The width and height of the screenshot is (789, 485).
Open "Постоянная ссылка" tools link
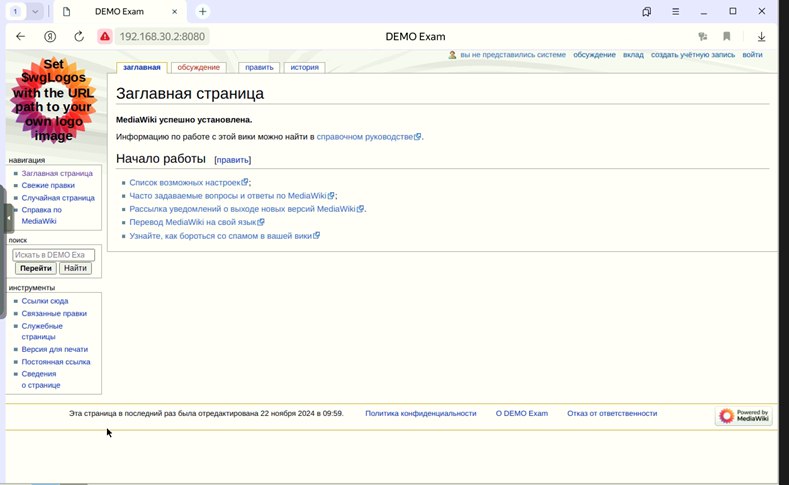click(56, 362)
